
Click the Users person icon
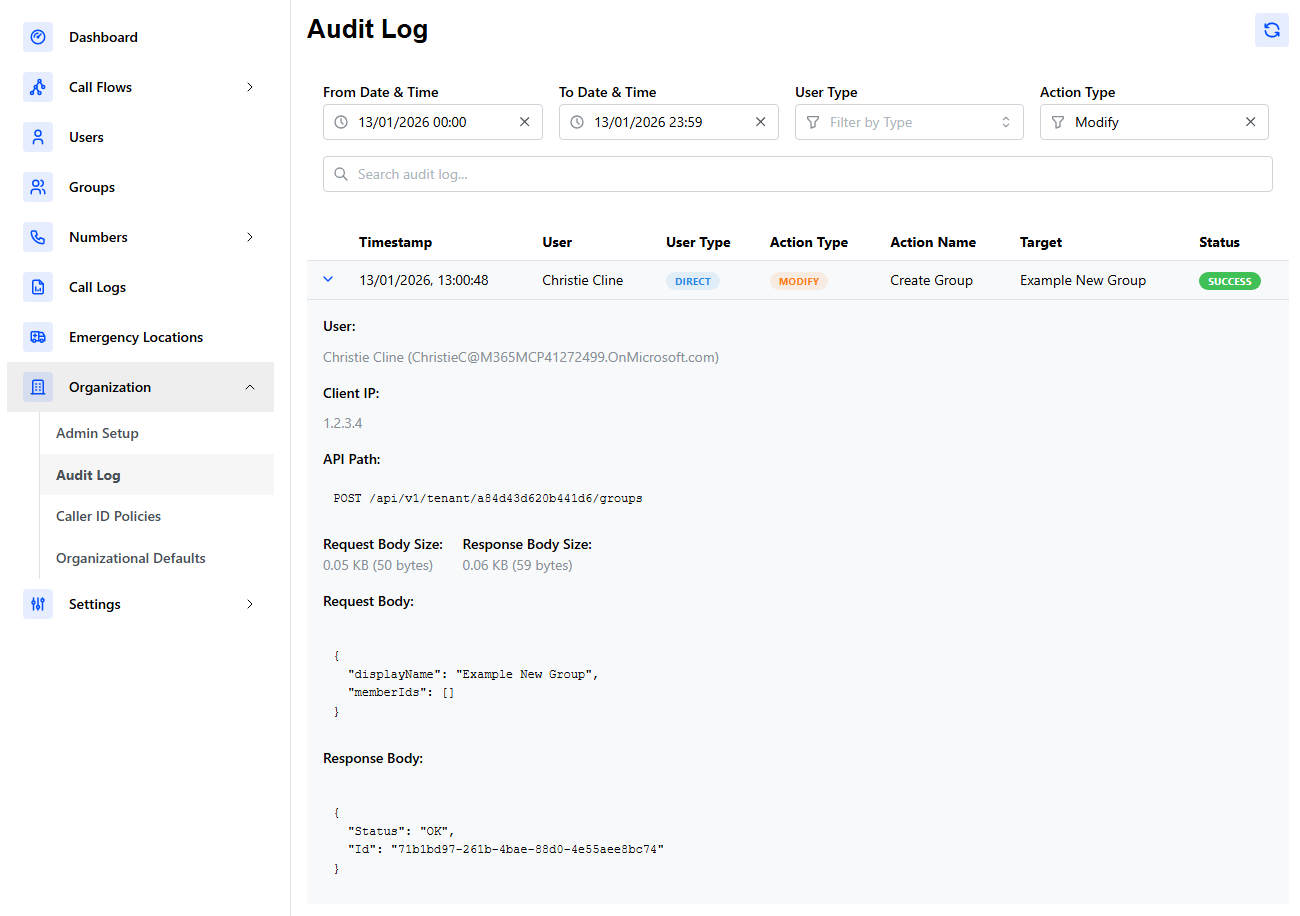tap(38, 137)
